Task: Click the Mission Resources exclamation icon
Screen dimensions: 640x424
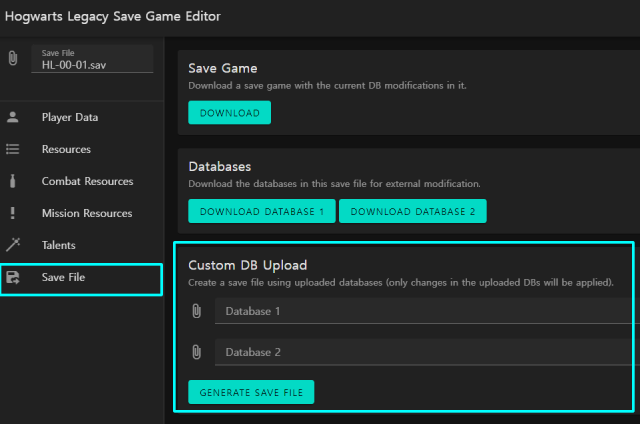Action: point(13,213)
